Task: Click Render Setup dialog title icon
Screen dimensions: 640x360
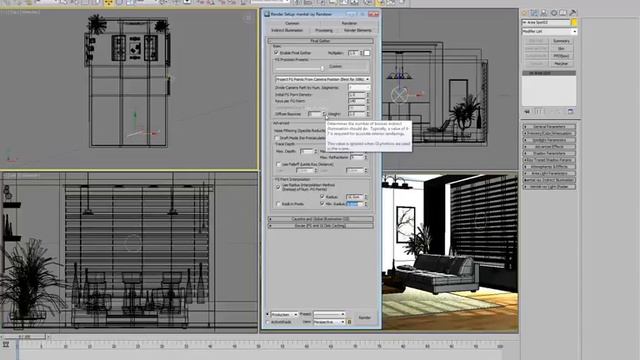Action: 267,14
